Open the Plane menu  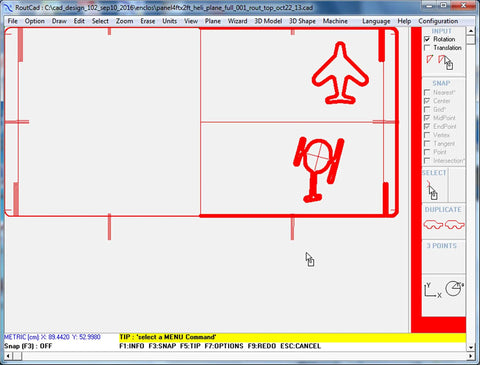213,21
